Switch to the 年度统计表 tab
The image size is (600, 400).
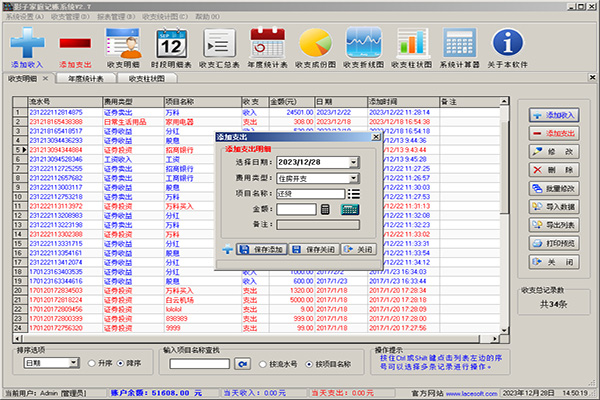(86, 78)
